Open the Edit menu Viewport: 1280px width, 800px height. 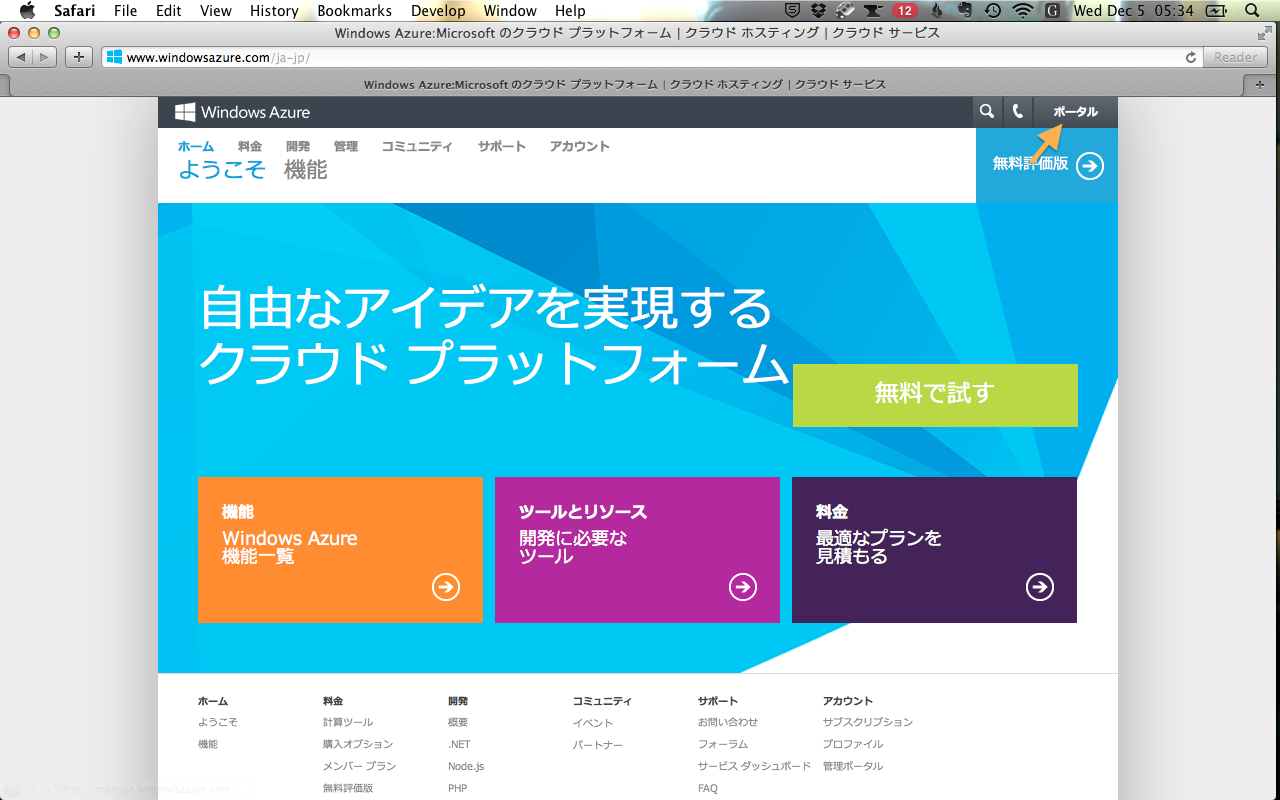[169, 11]
